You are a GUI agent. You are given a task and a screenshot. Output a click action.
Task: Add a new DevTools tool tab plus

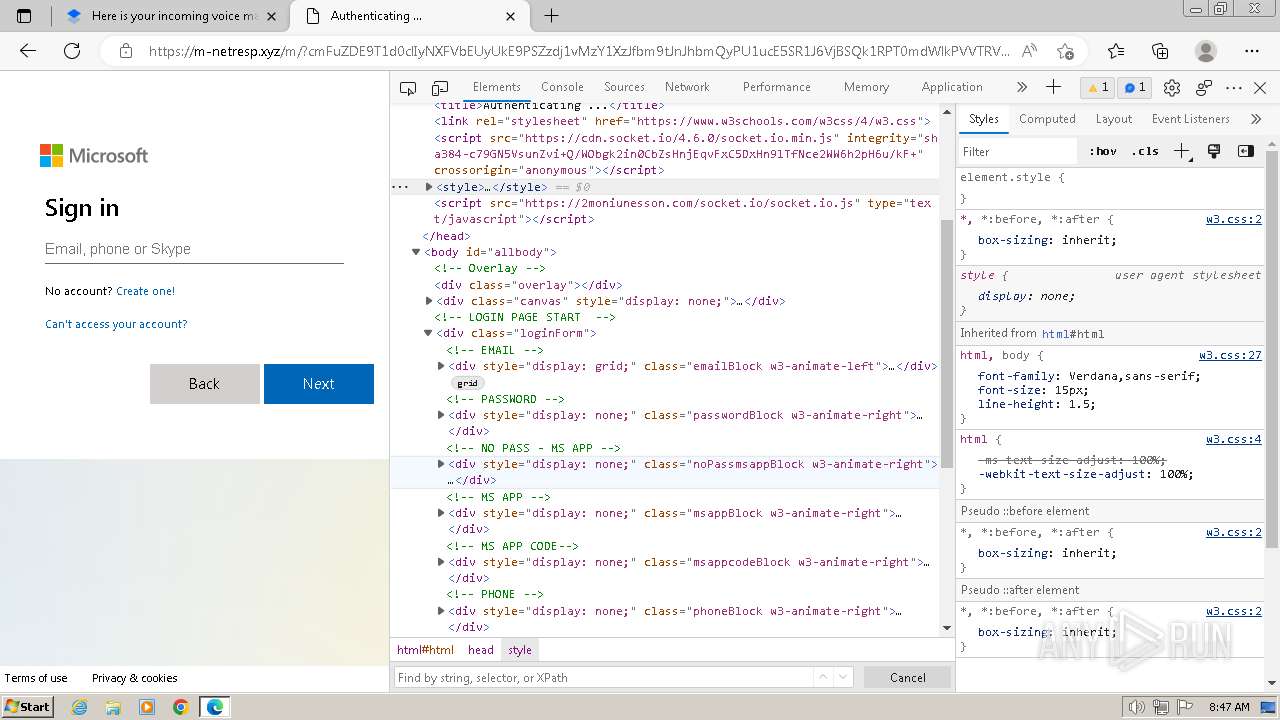tap(1053, 87)
